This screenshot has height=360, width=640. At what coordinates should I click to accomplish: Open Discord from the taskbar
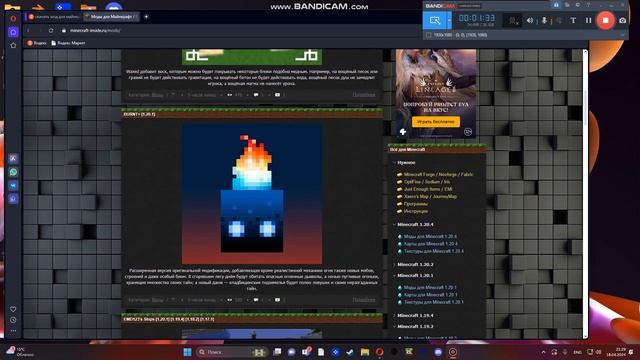438,352
